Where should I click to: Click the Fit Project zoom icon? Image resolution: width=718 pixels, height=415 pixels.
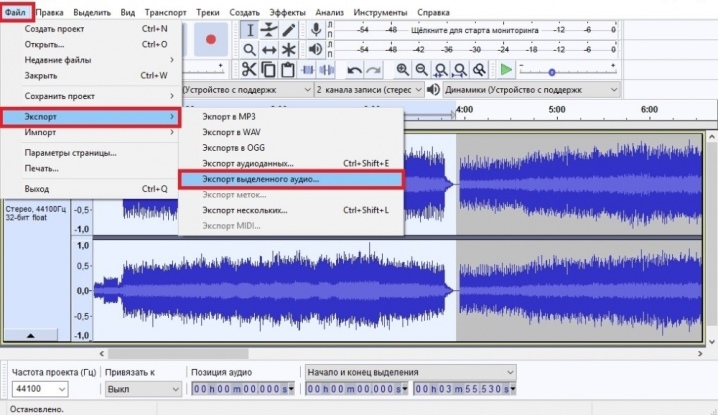[460, 70]
